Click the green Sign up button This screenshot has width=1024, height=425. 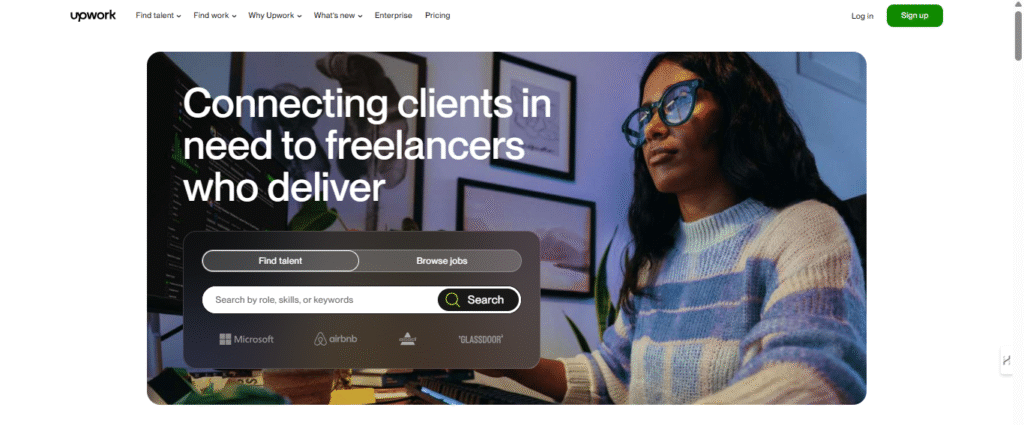[914, 16]
